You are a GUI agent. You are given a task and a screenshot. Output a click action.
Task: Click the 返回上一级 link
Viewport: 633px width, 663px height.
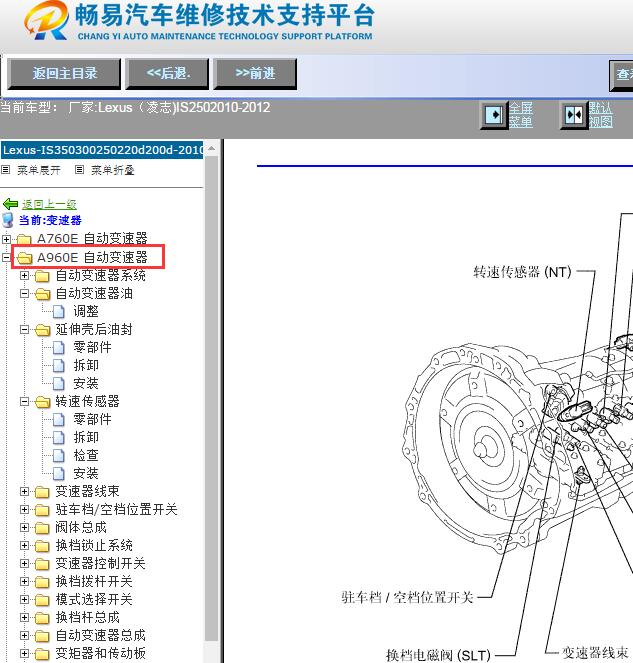pyautogui.click(x=49, y=204)
